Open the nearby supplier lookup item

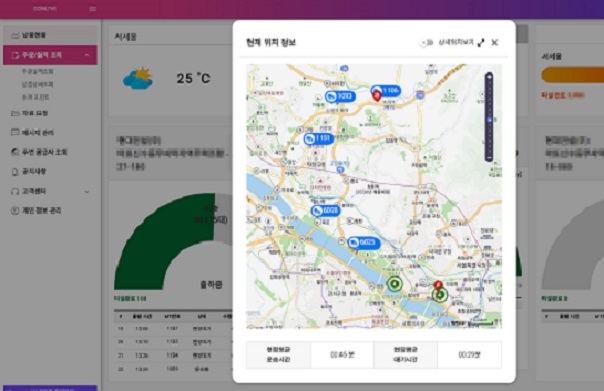tap(39, 152)
